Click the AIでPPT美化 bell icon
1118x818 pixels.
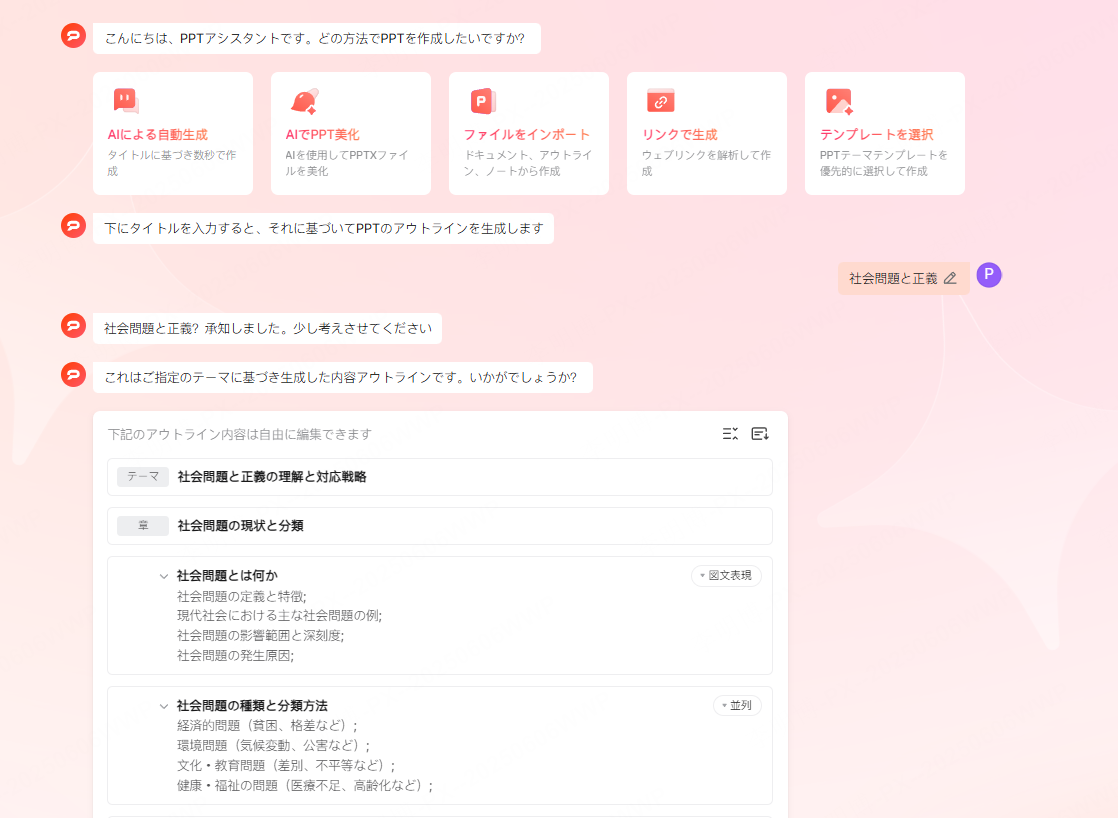304,101
